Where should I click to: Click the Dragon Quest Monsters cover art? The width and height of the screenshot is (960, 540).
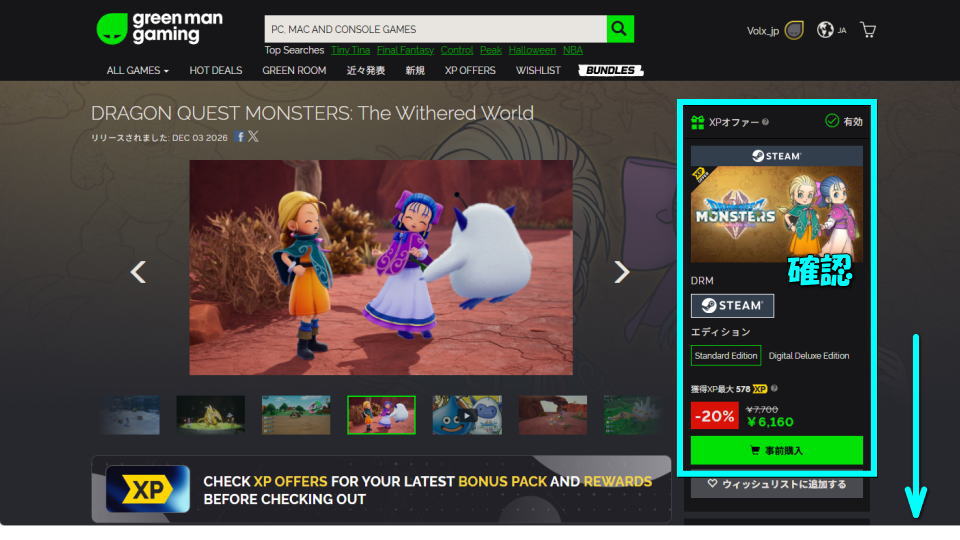[776, 214]
